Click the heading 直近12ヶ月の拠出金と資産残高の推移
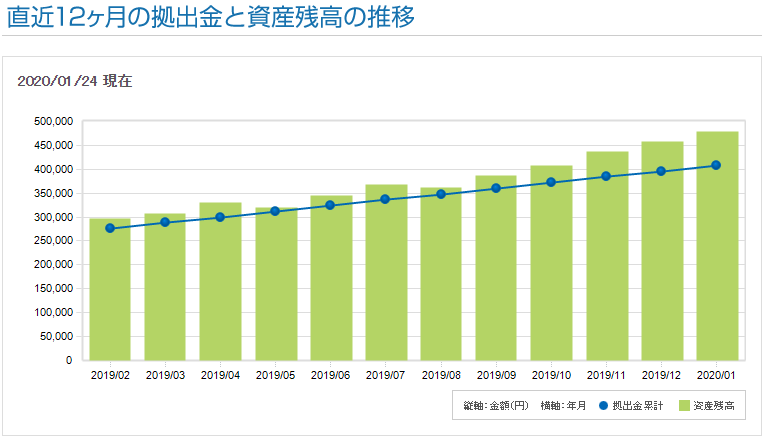This screenshot has height=438, width=764. 210,17
